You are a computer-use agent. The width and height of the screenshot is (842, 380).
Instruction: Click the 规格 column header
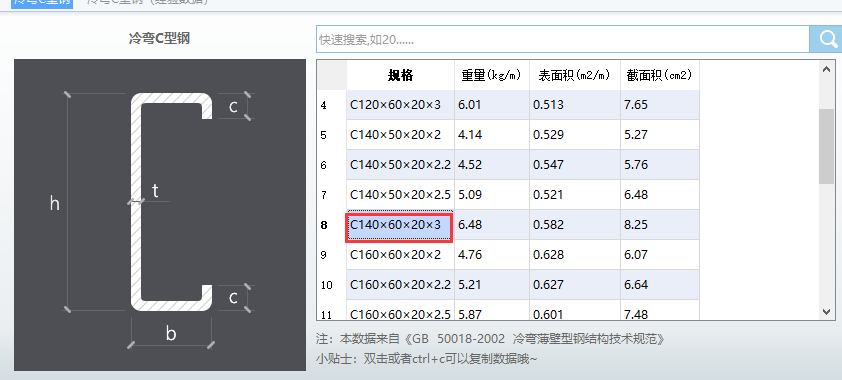(400, 75)
